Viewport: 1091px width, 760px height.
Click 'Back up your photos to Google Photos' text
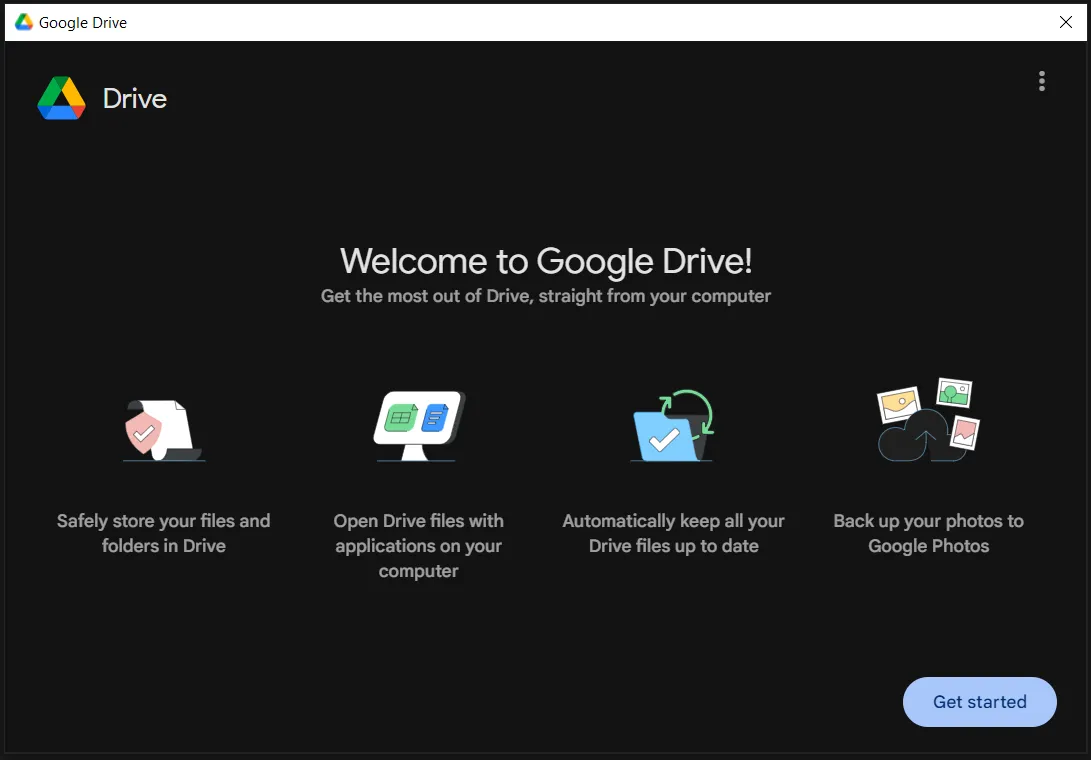point(928,533)
